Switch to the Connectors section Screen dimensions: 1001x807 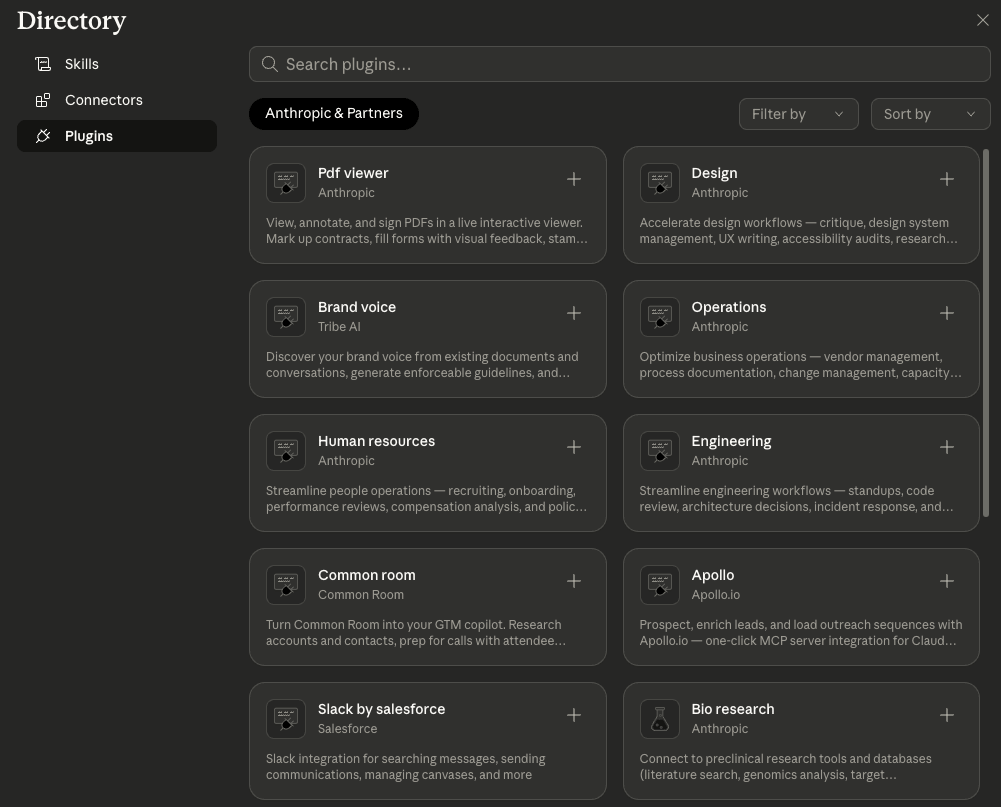coord(117,100)
